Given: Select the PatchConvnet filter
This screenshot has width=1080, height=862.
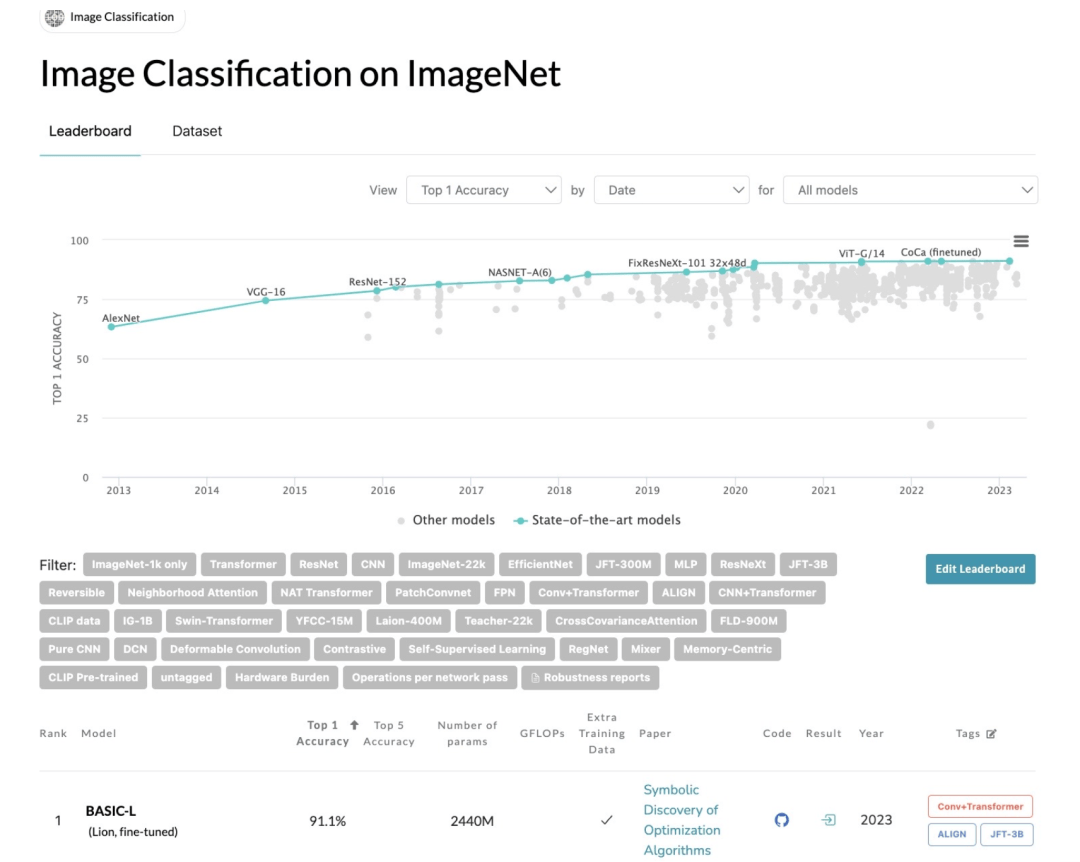Looking at the screenshot, I should coord(433,593).
